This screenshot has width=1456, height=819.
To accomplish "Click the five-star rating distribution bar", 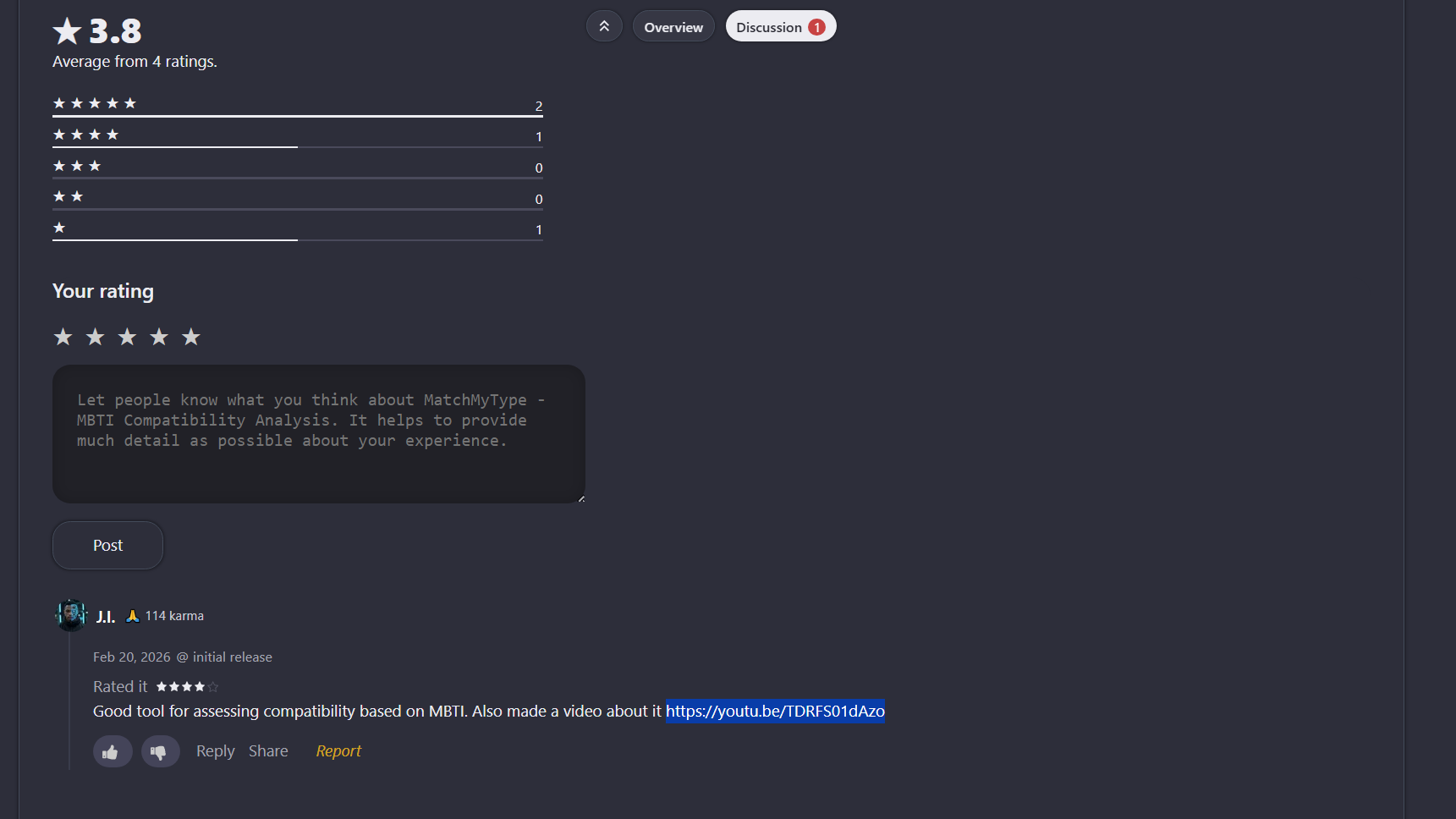I will coord(297,115).
